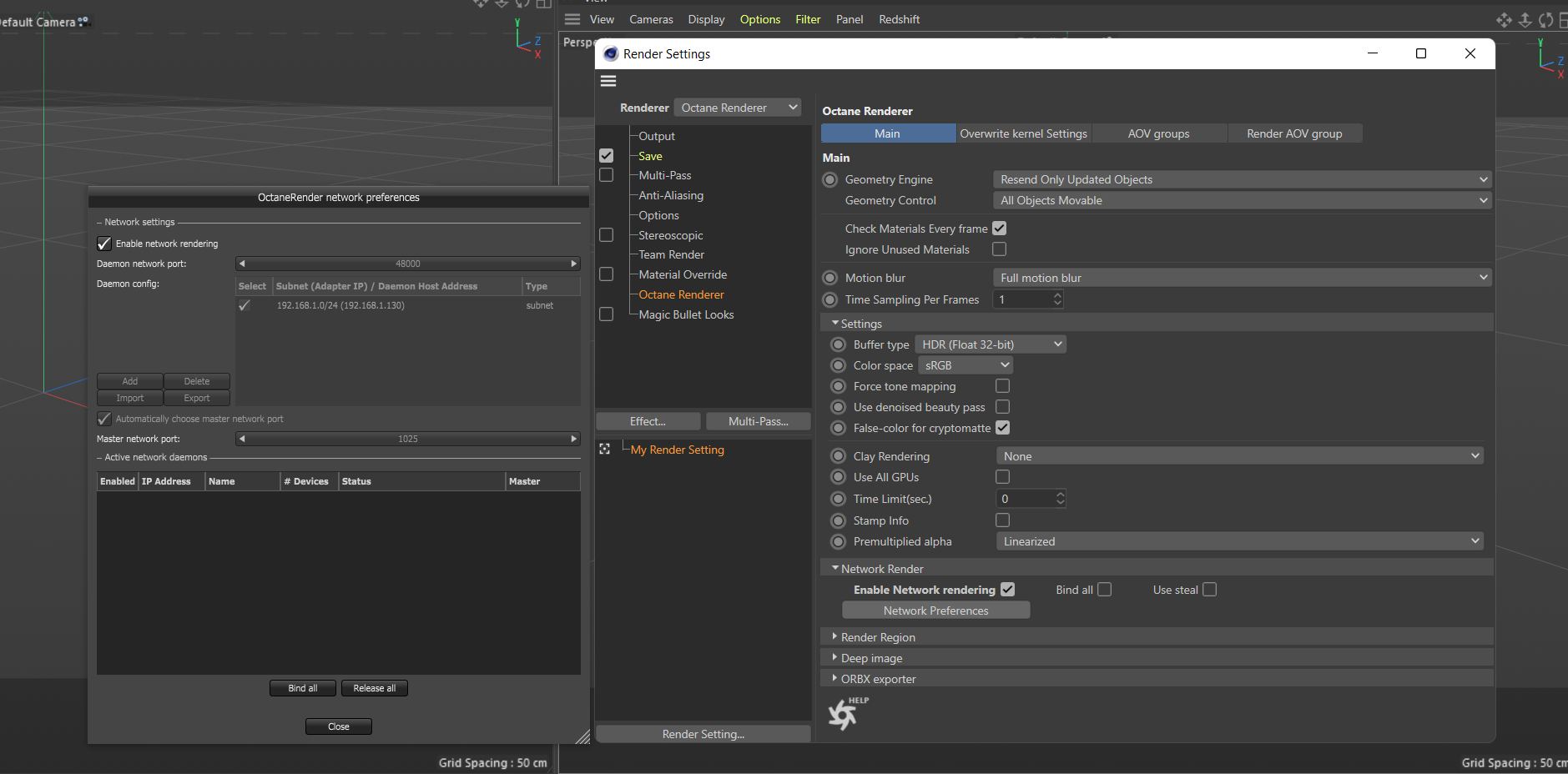Click the move camera icon in right viewport

click(1504, 20)
